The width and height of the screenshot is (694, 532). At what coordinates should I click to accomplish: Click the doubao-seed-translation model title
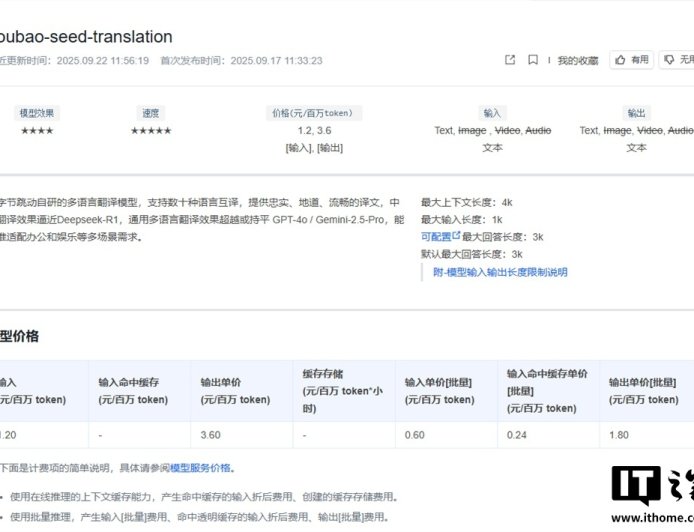[86, 37]
